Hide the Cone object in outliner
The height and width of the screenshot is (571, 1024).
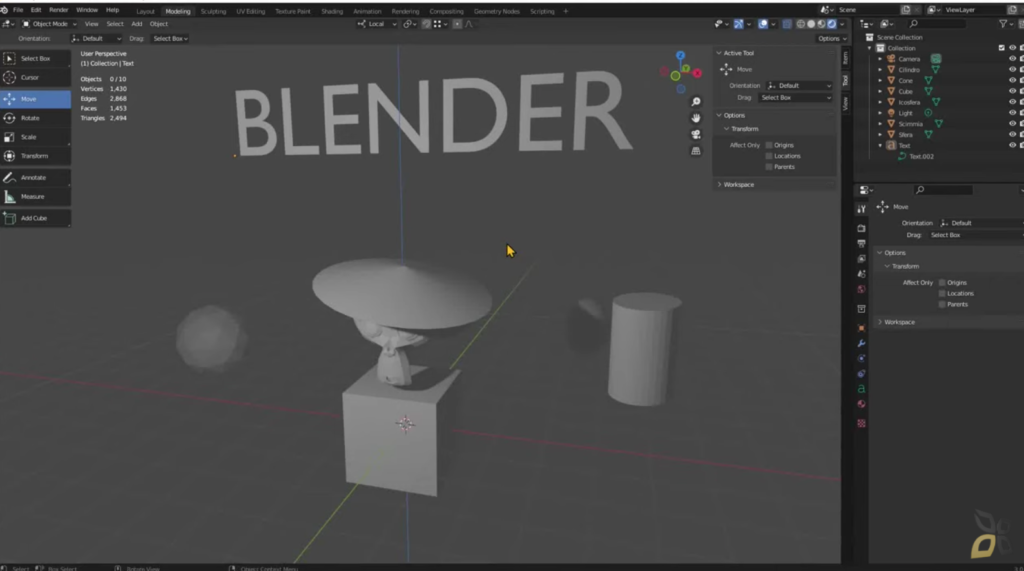tap(1012, 80)
